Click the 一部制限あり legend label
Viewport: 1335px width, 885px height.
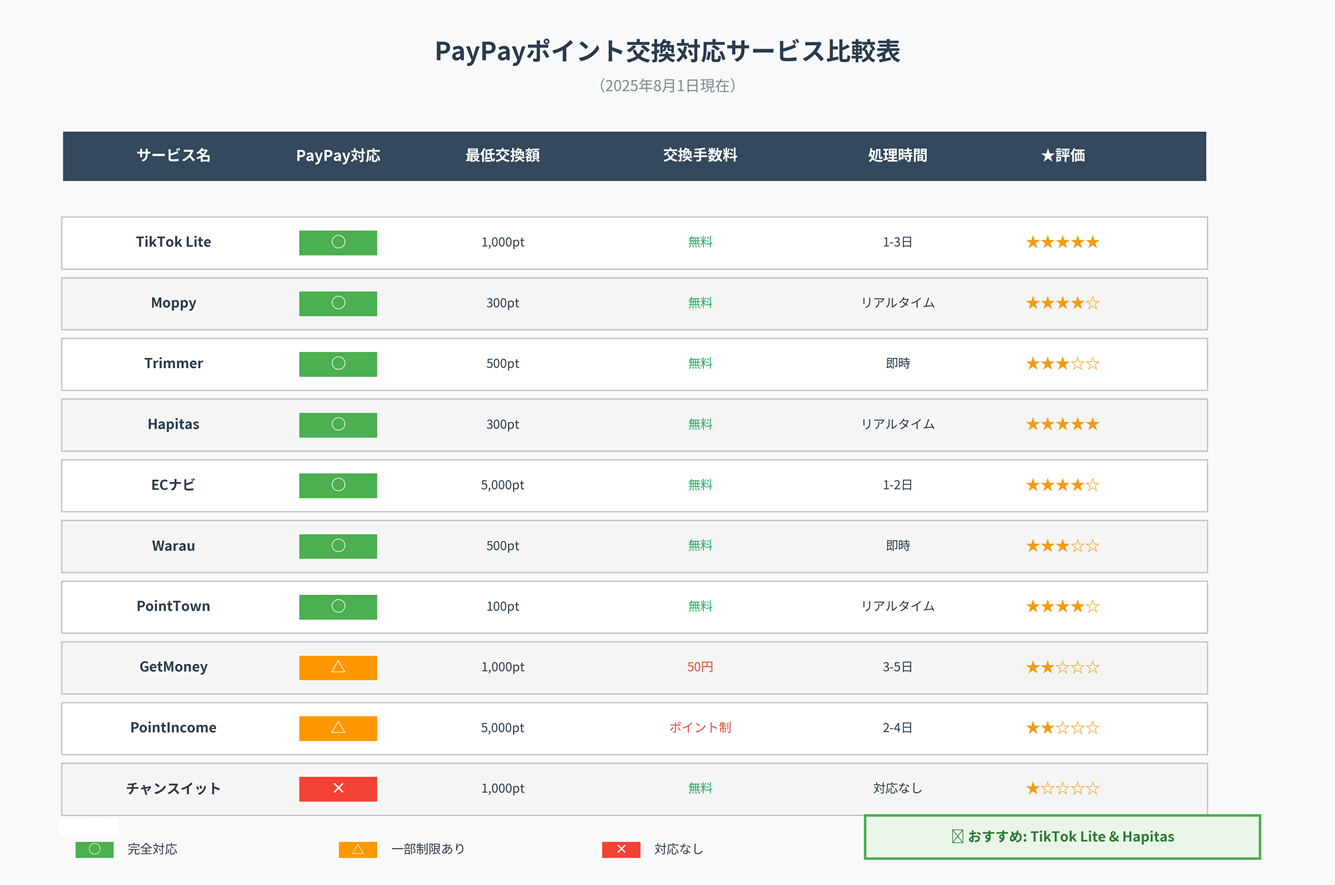click(428, 849)
